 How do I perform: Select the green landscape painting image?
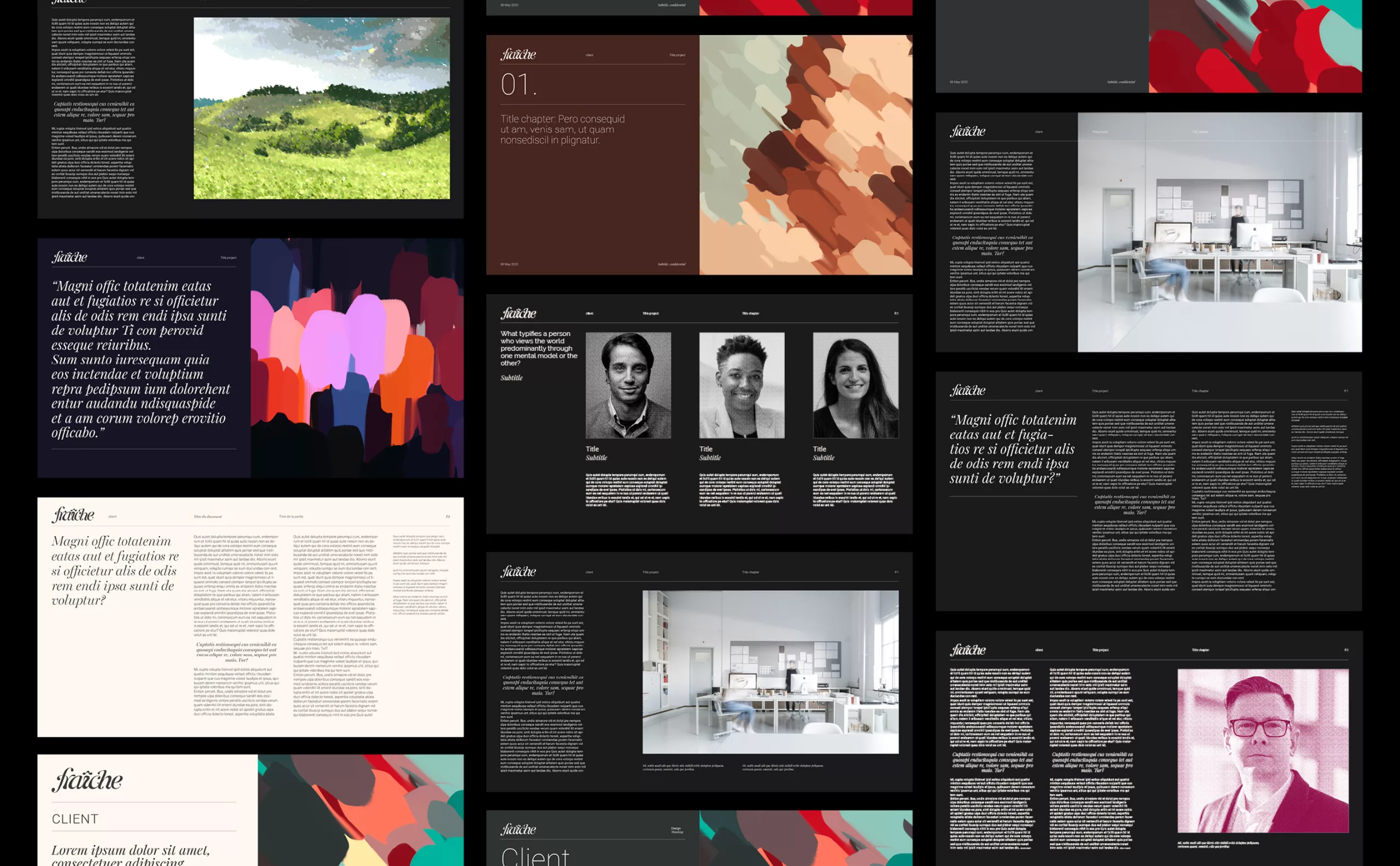tap(321, 108)
